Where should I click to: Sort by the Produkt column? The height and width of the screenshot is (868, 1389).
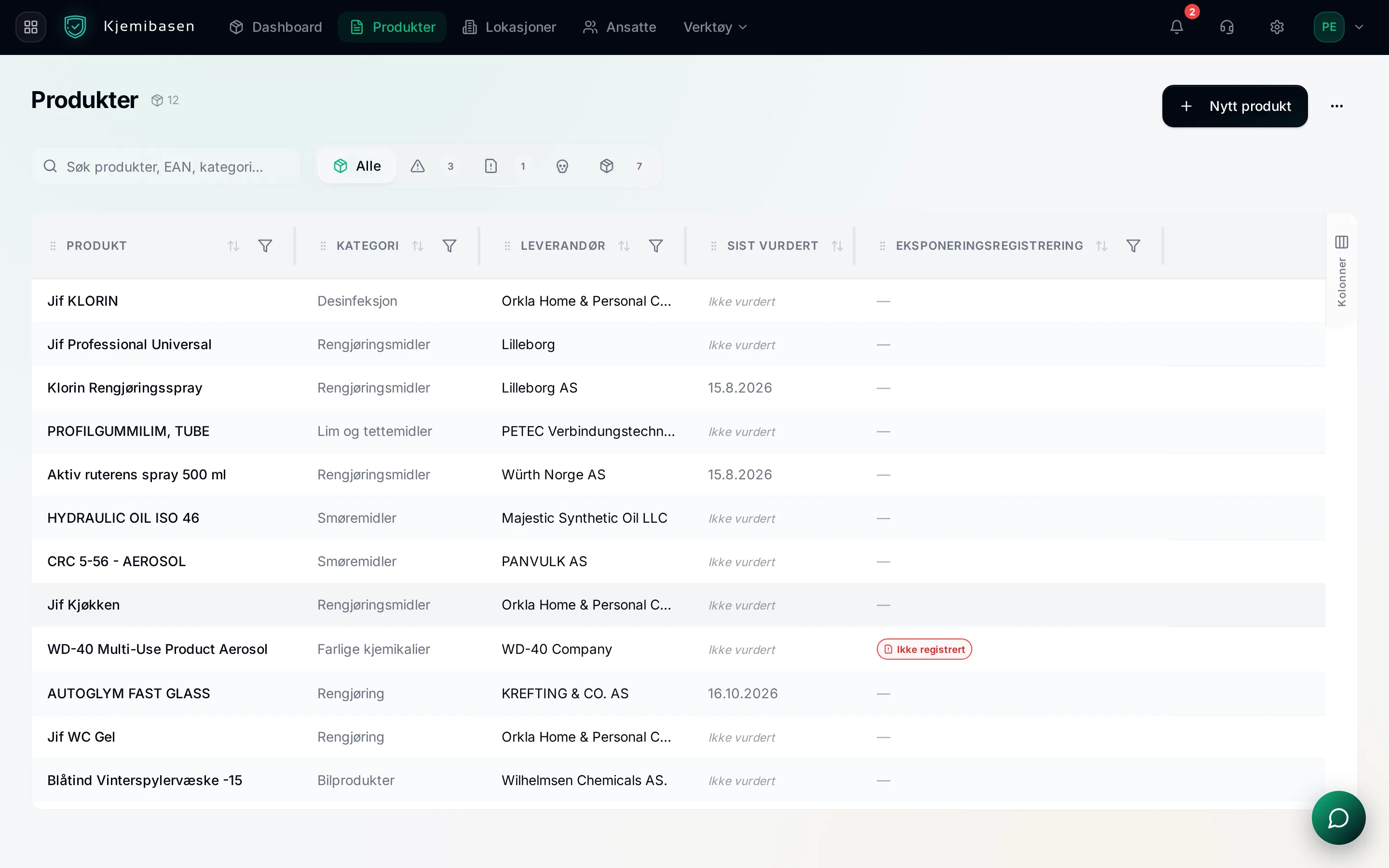(233, 246)
